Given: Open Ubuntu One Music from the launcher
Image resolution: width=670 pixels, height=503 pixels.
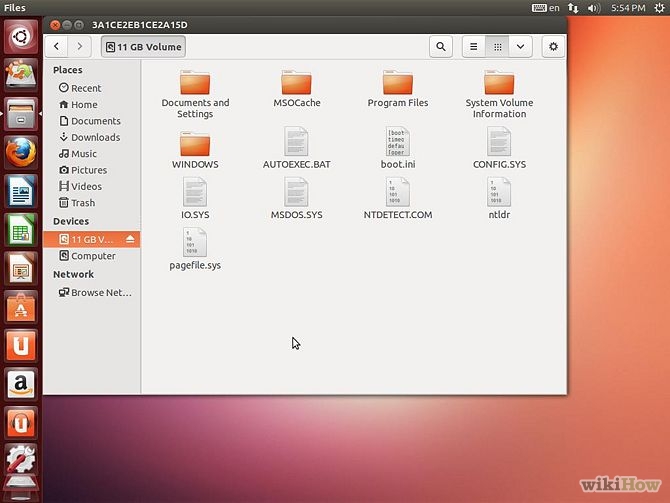Looking at the screenshot, I should [21, 423].
